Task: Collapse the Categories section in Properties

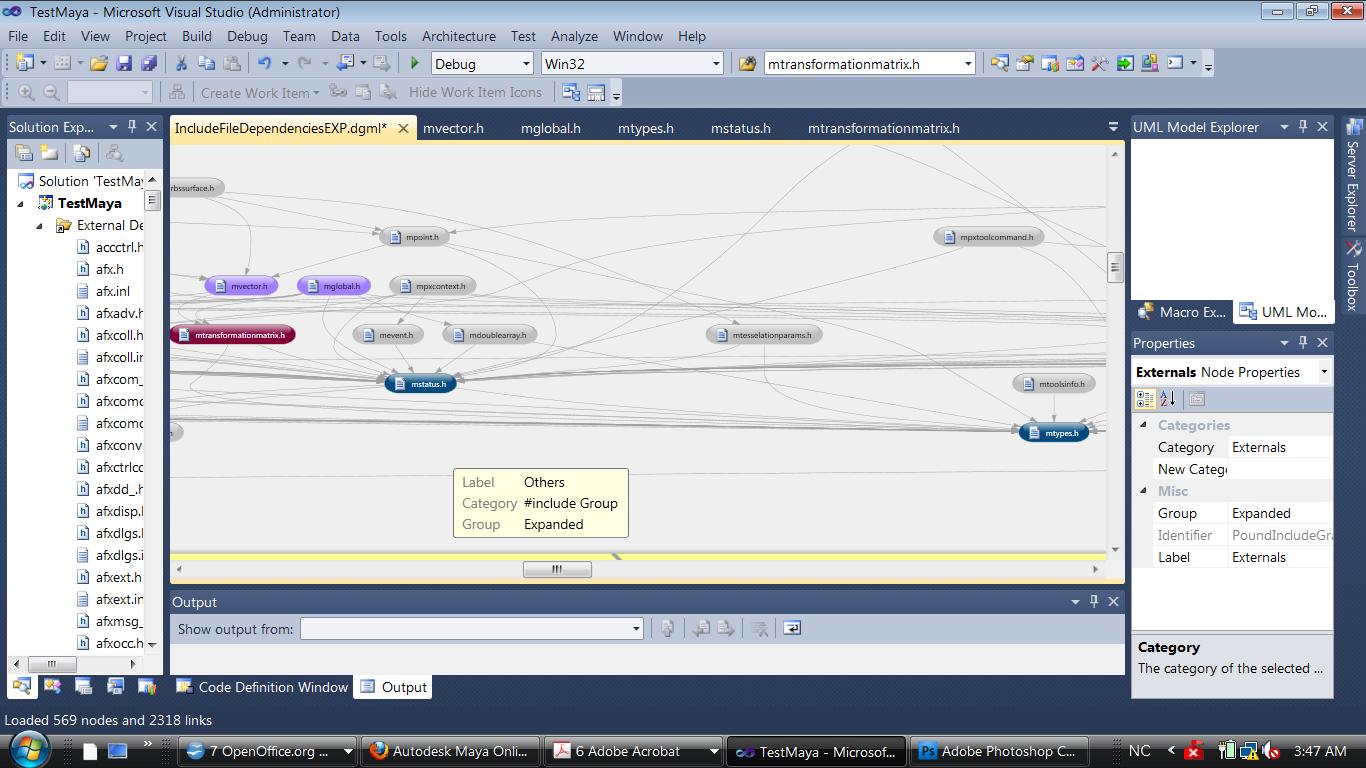Action: click(1144, 425)
